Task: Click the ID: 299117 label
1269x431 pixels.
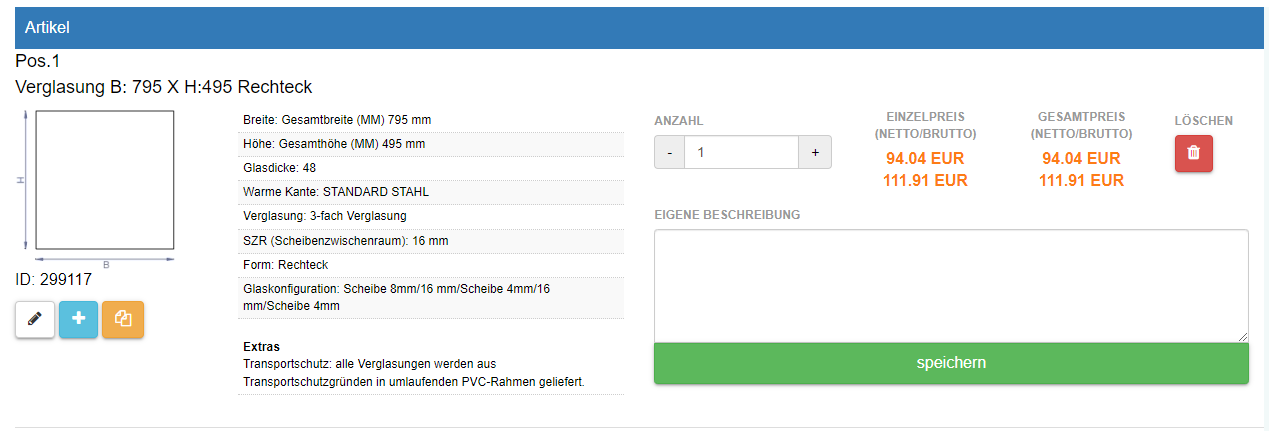Action: pyautogui.click(x=54, y=280)
